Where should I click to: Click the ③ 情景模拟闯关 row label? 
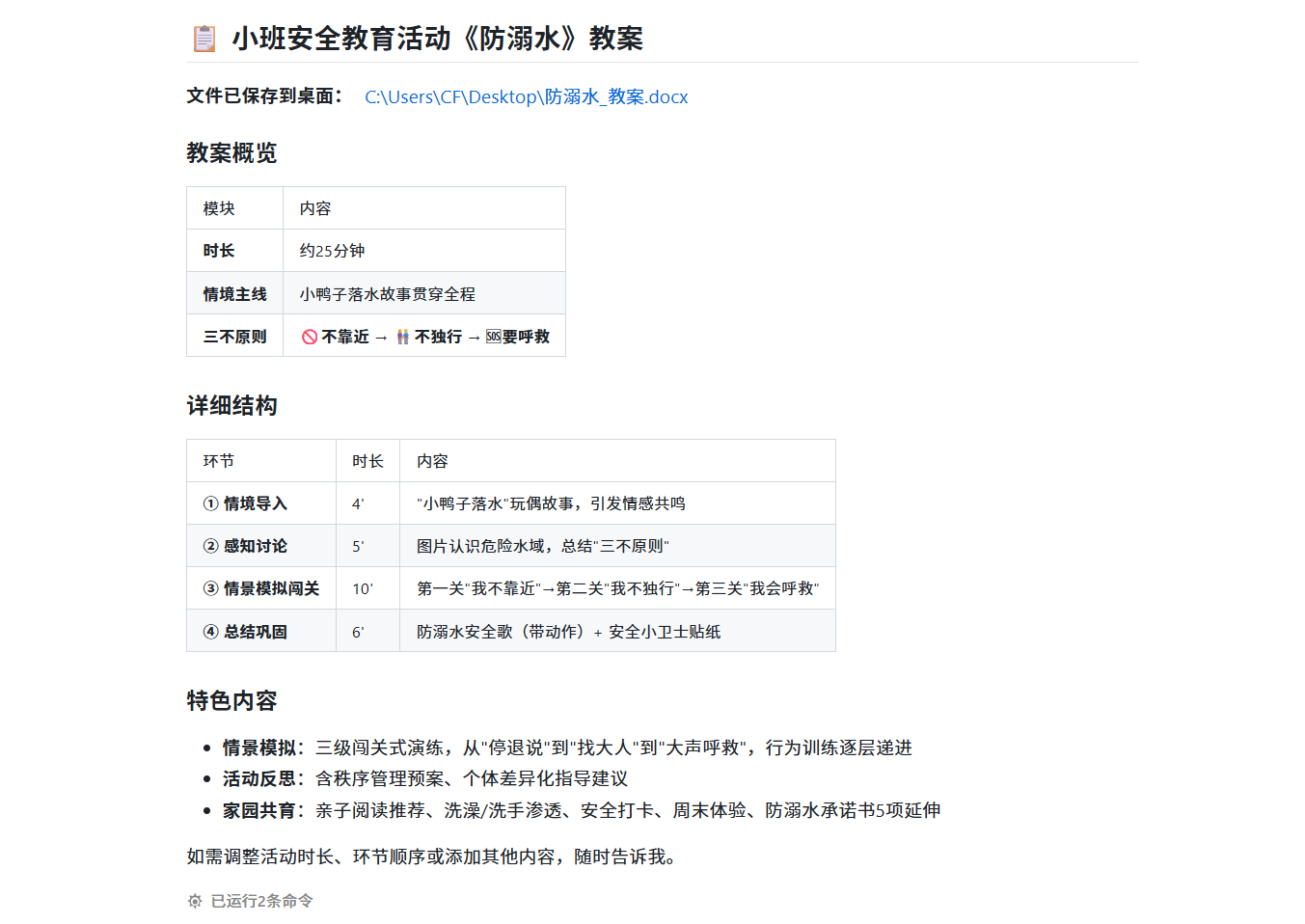tap(261, 588)
